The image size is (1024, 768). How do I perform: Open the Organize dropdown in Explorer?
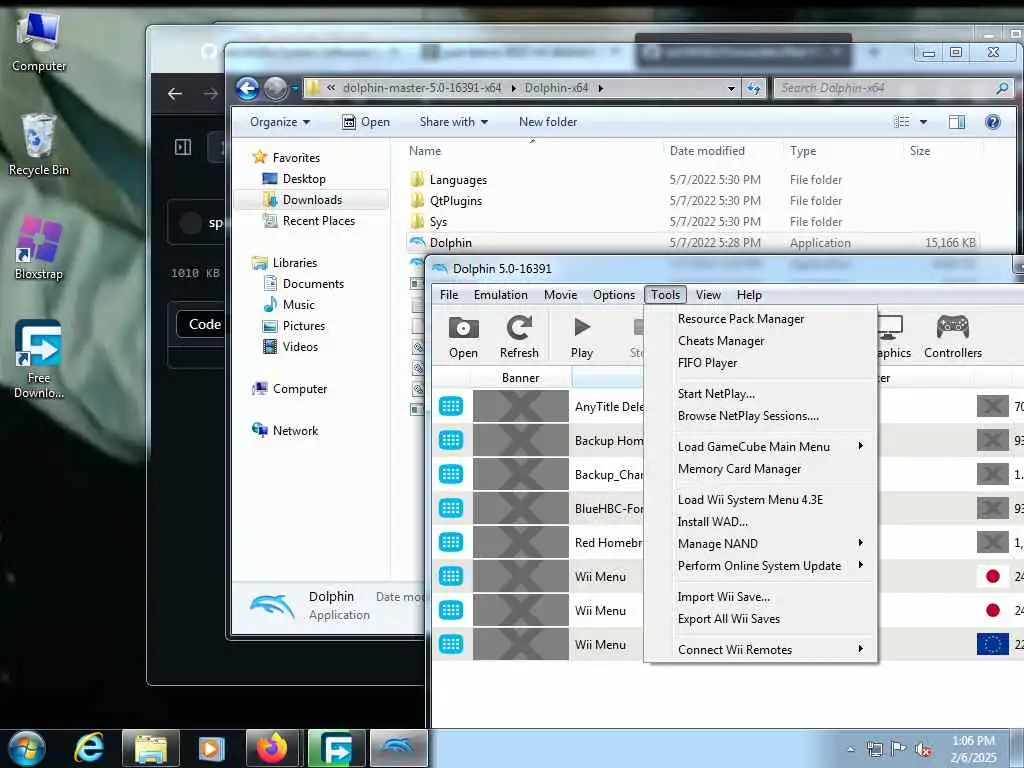pyautogui.click(x=280, y=122)
